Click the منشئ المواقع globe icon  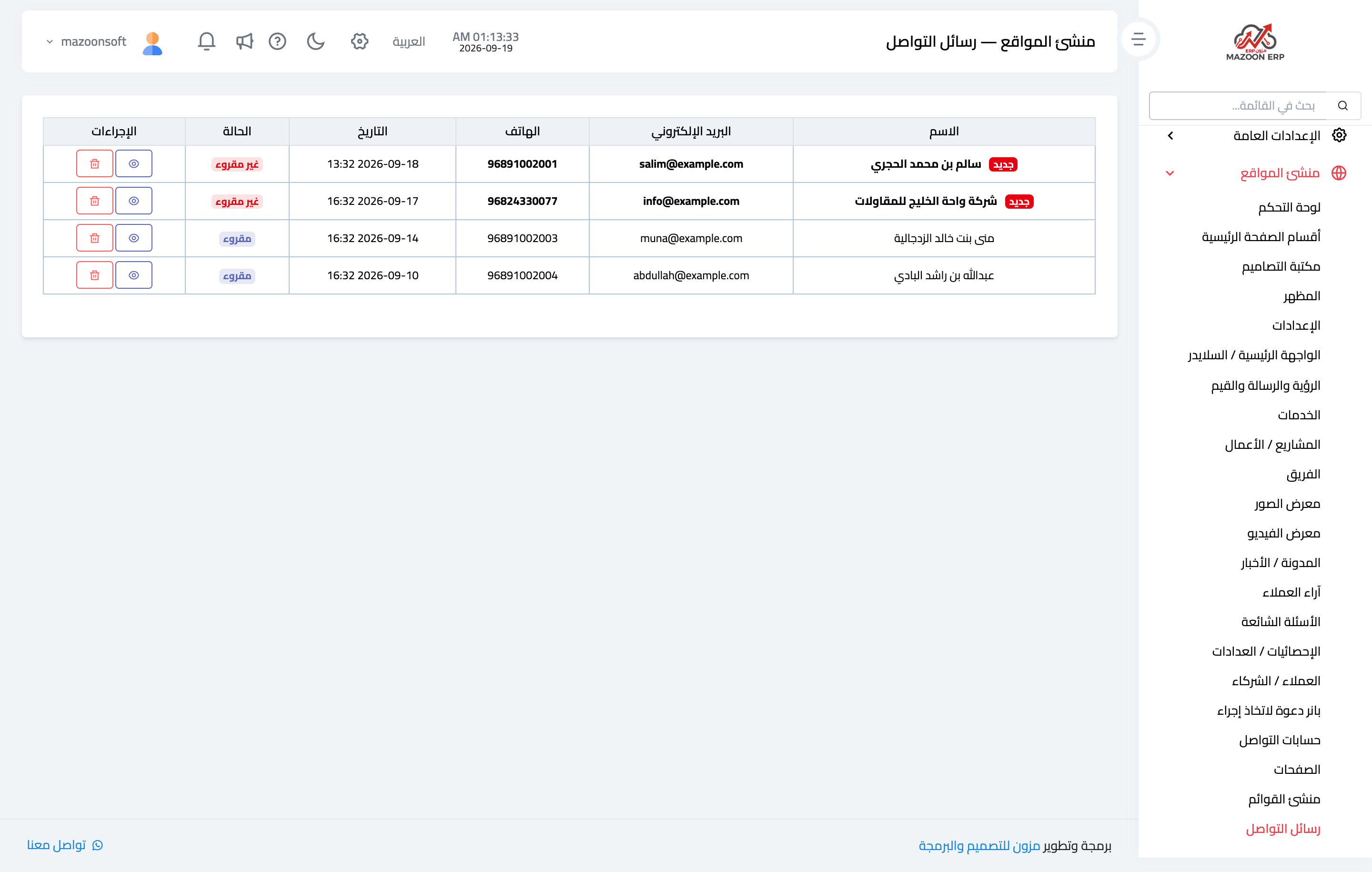pos(1339,172)
